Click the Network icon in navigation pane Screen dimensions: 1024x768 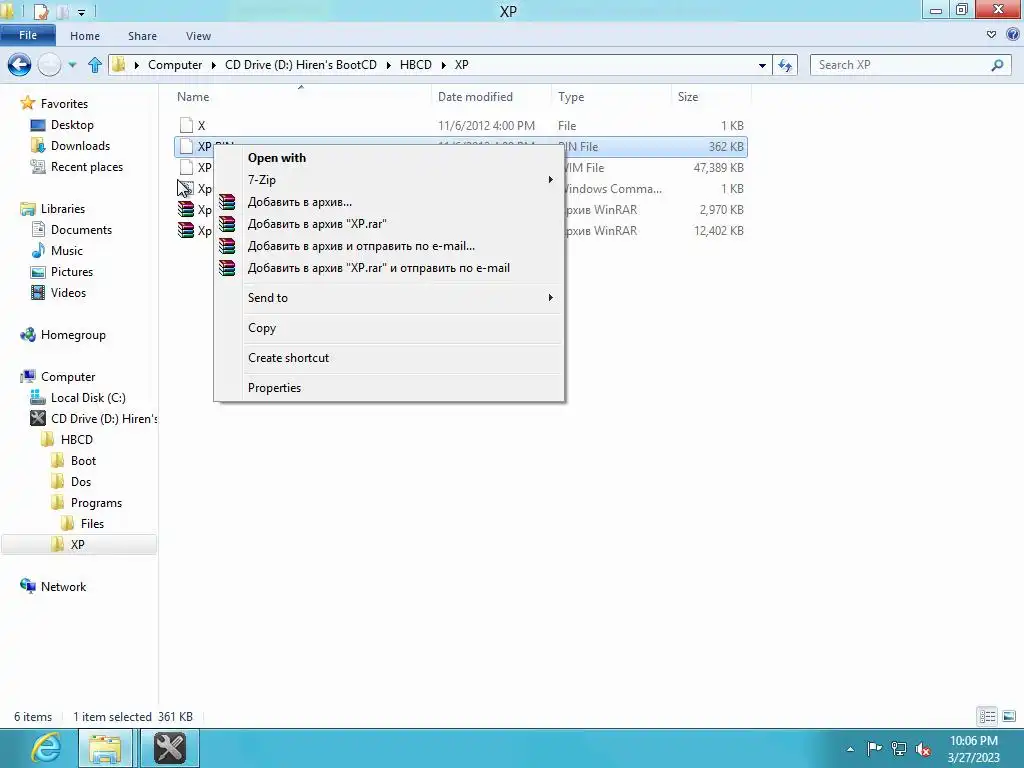[x=27, y=586]
